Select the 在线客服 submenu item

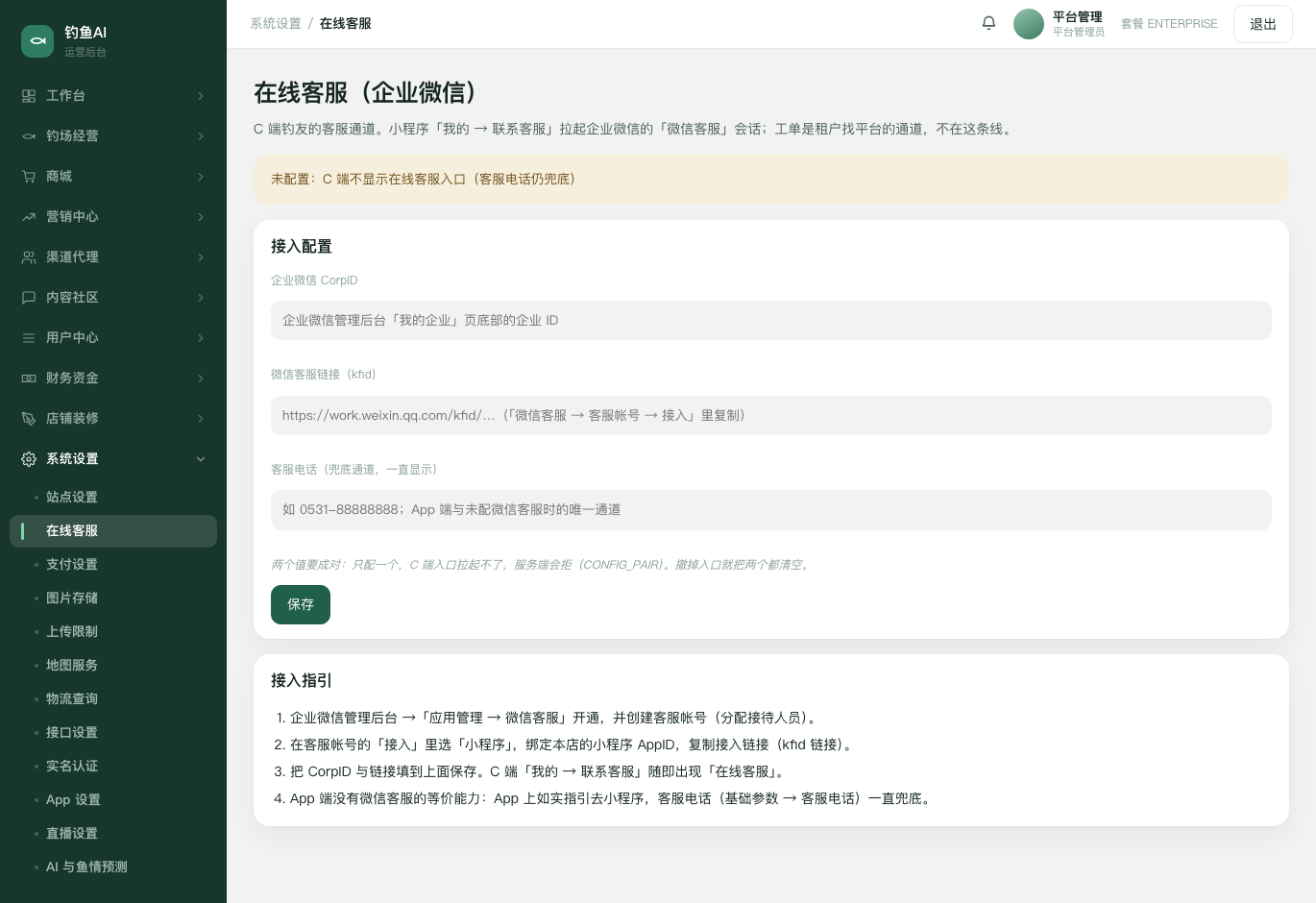point(113,531)
